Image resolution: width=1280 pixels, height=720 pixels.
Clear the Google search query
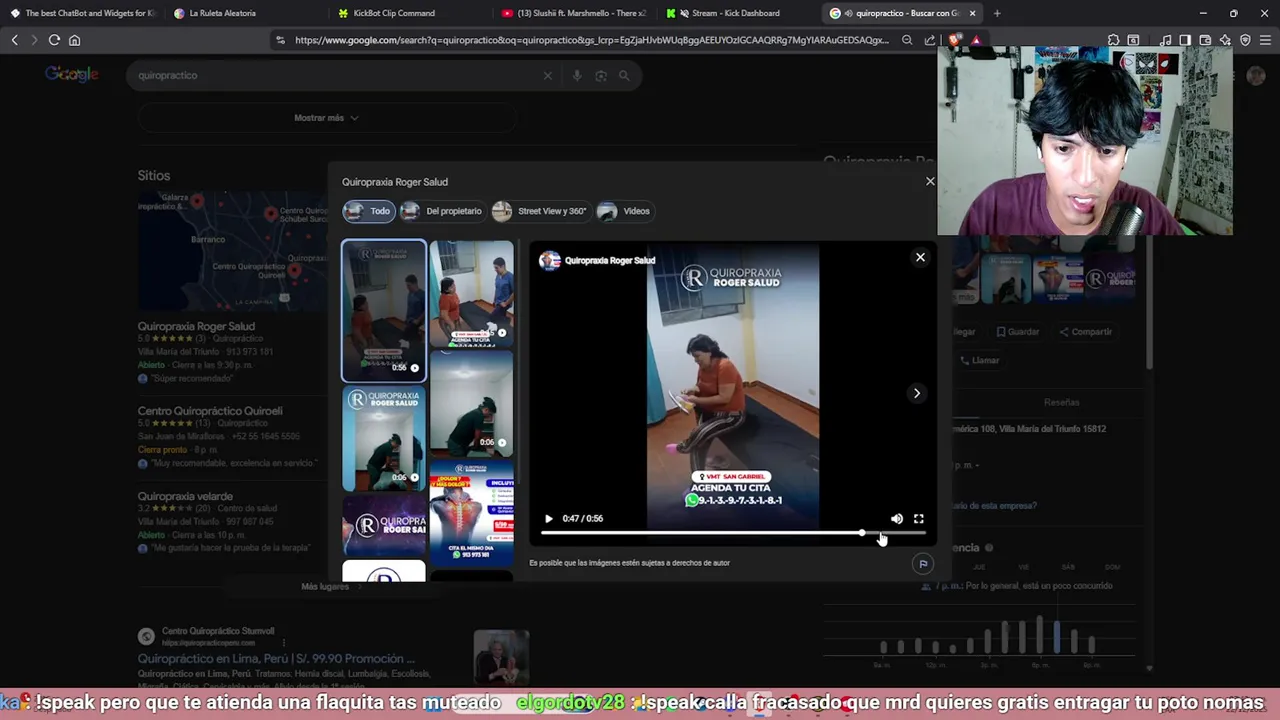coord(547,76)
